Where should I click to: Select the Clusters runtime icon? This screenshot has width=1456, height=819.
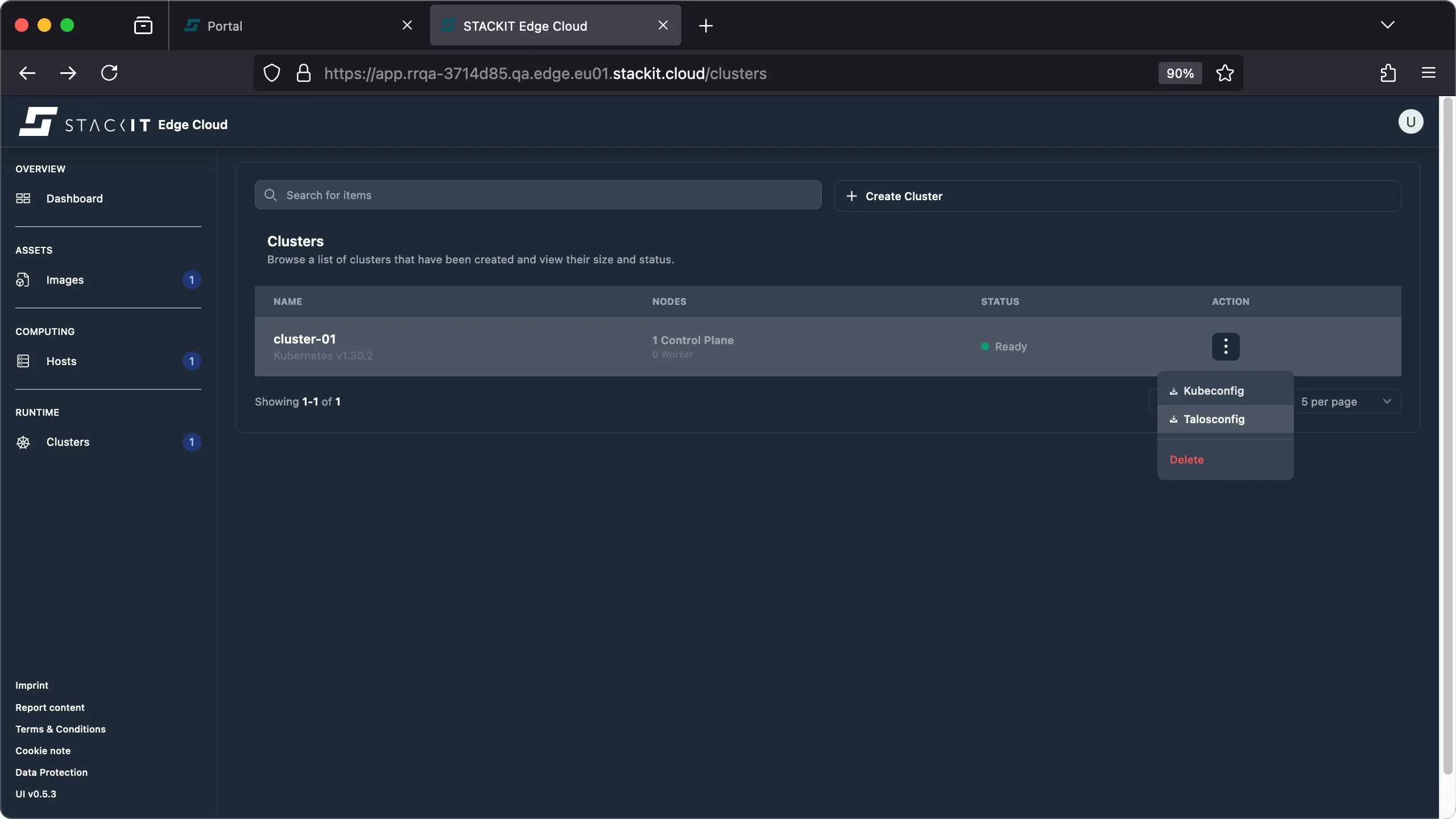pyautogui.click(x=23, y=442)
